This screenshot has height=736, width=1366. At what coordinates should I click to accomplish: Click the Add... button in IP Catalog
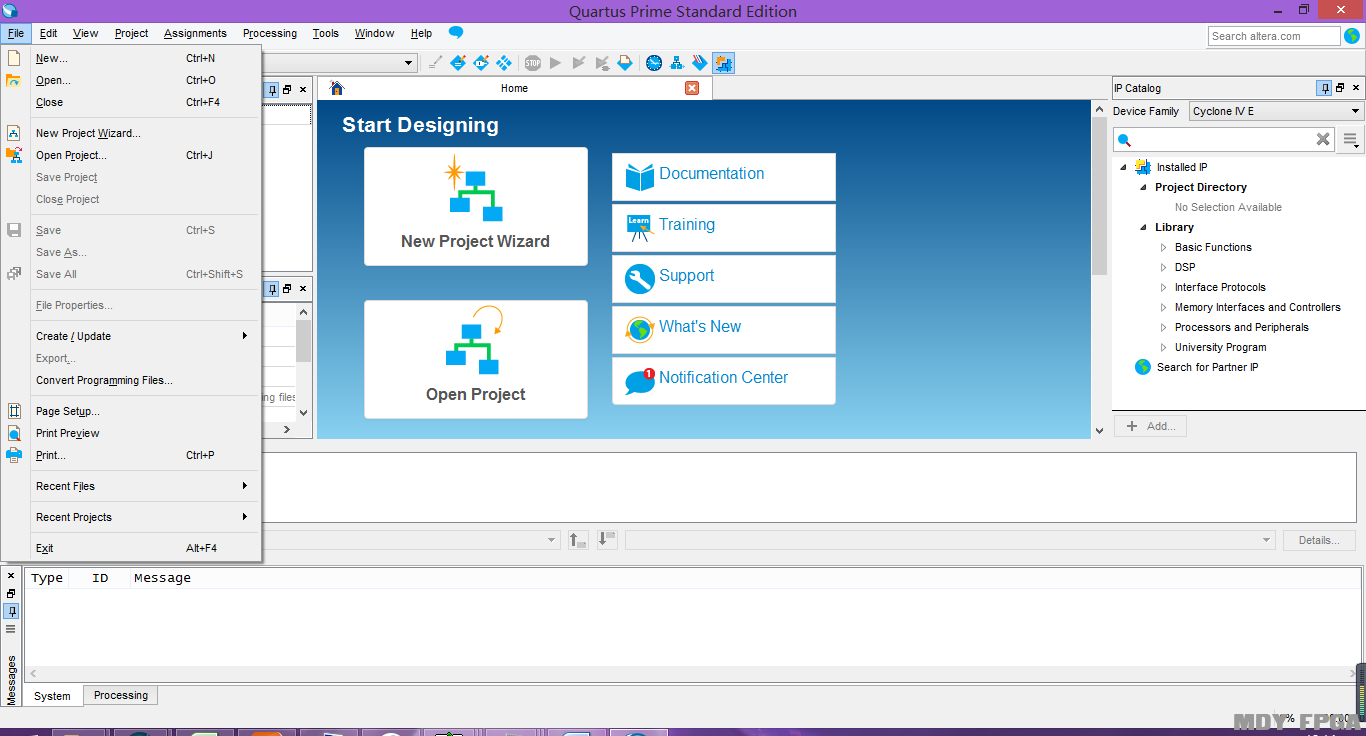(x=1150, y=426)
